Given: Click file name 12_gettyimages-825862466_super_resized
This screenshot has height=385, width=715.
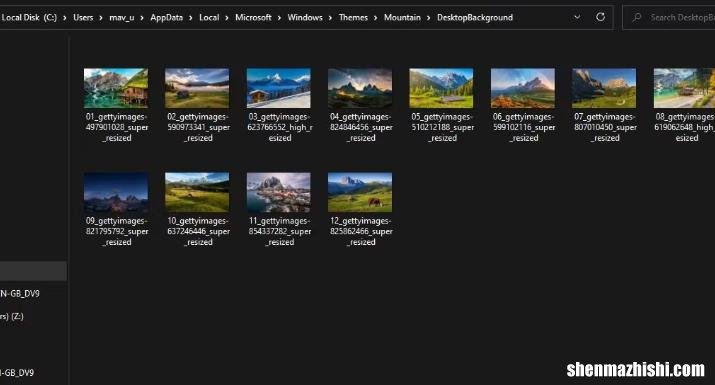Looking at the screenshot, I should 361,231.
